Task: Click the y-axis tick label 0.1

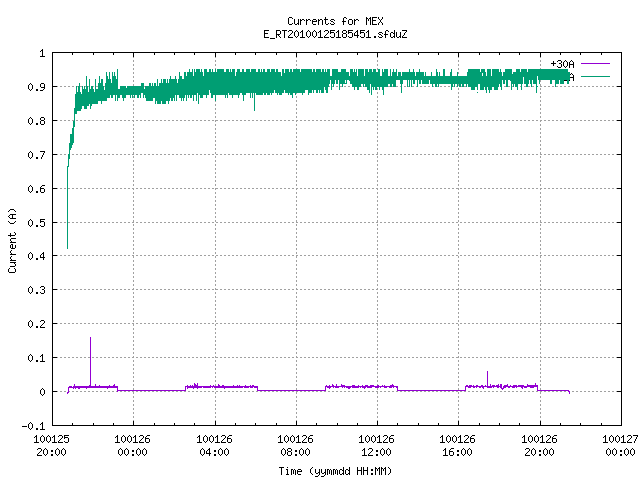Action: [36, 358]
